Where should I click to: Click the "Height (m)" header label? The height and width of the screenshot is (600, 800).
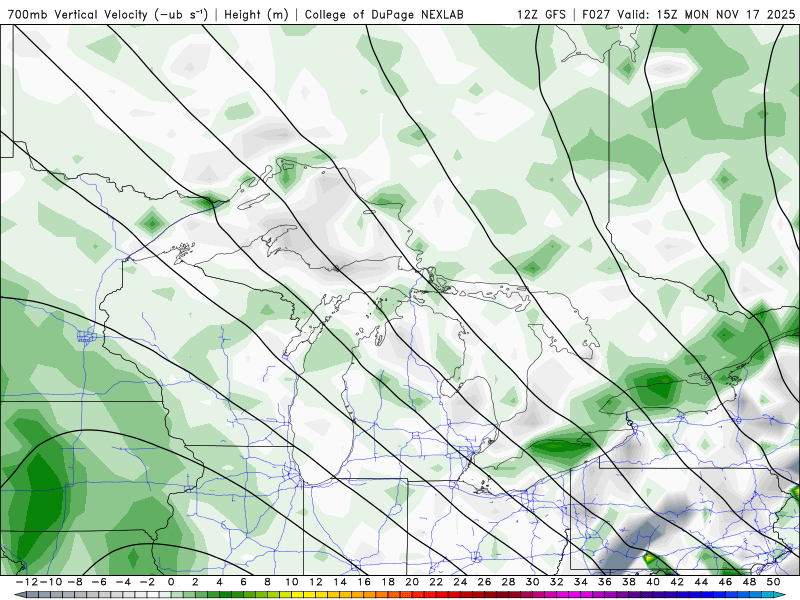257,15
